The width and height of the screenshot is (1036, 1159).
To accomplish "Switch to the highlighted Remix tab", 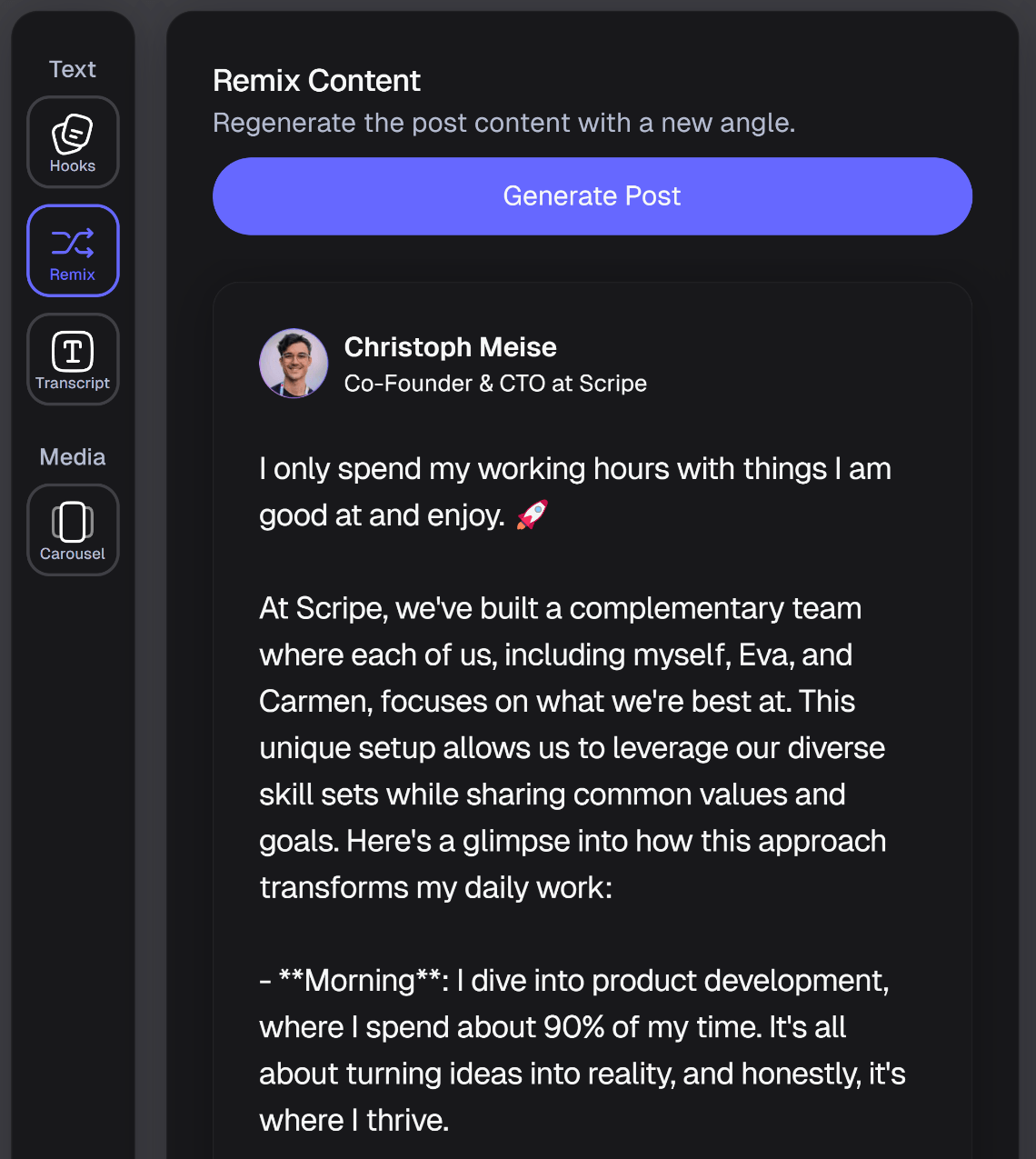I will pos(73,251).
